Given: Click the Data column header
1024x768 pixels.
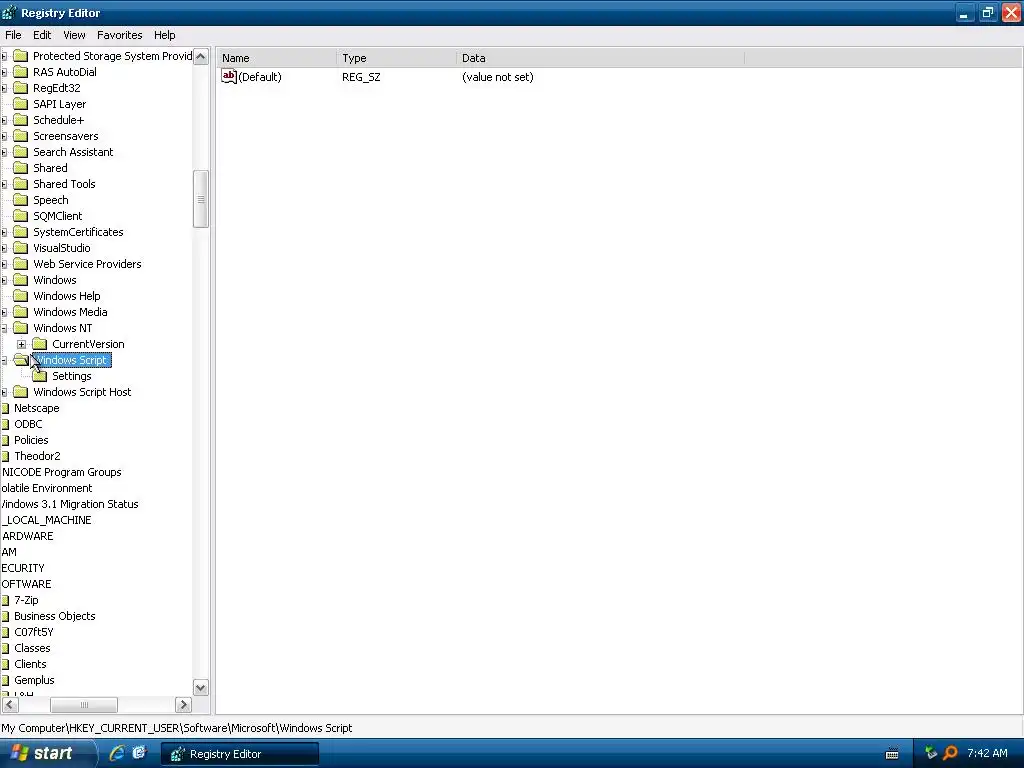Looking at the screenshot, I should click(x=600, y=58).
